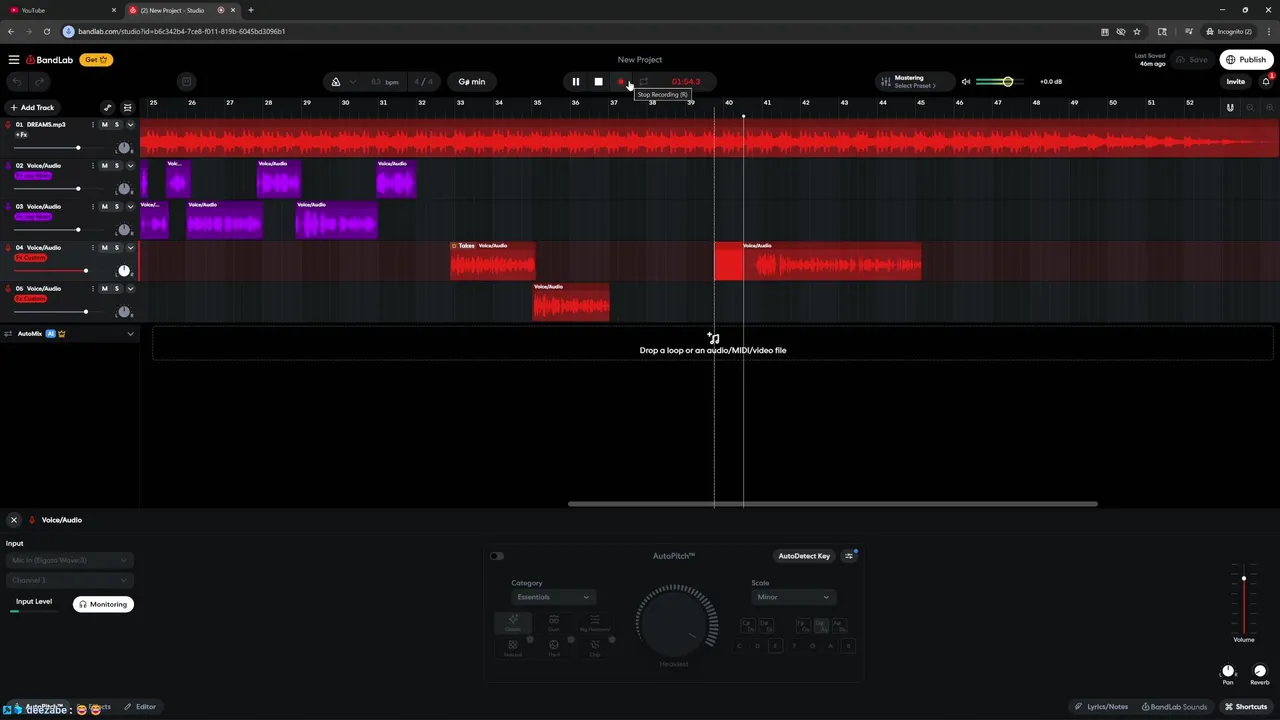Click Fx Custom tag on track 04
The width and height of the screenshot is (1280, 720).
click(31, 258)
